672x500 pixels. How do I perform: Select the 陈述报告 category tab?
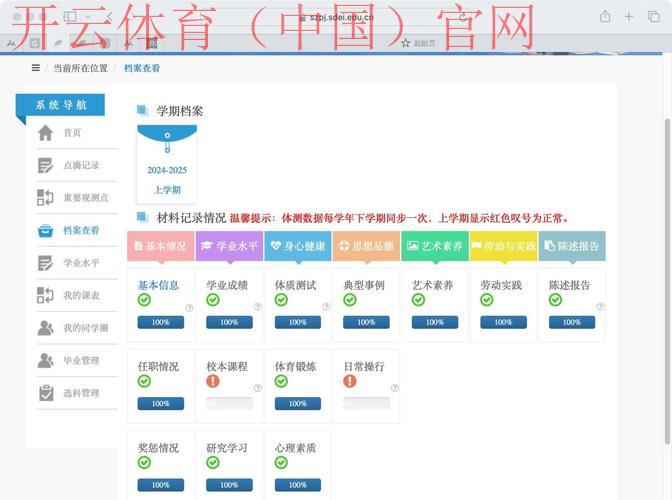[572, 246]
